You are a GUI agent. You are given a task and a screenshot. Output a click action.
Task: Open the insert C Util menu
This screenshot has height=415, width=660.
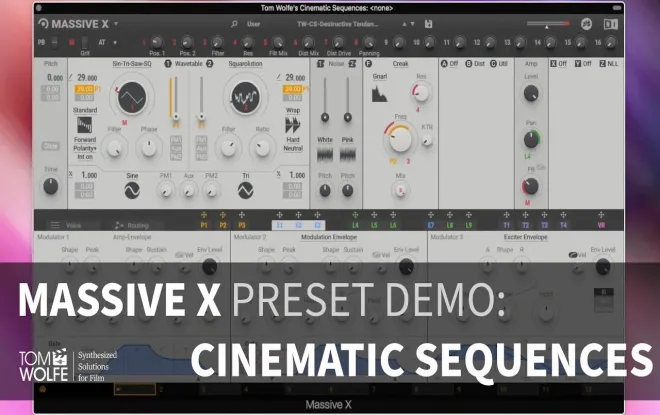503,64
